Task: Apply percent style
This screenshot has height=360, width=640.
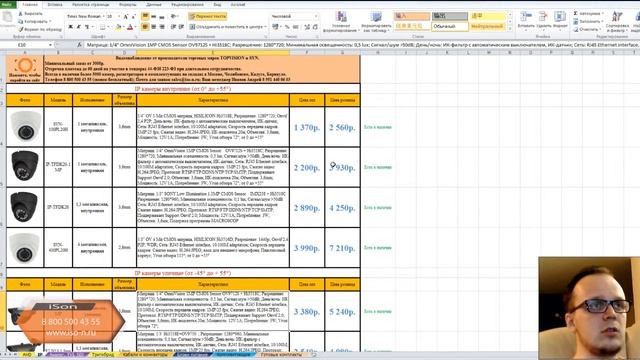Action: click(287, 27)
